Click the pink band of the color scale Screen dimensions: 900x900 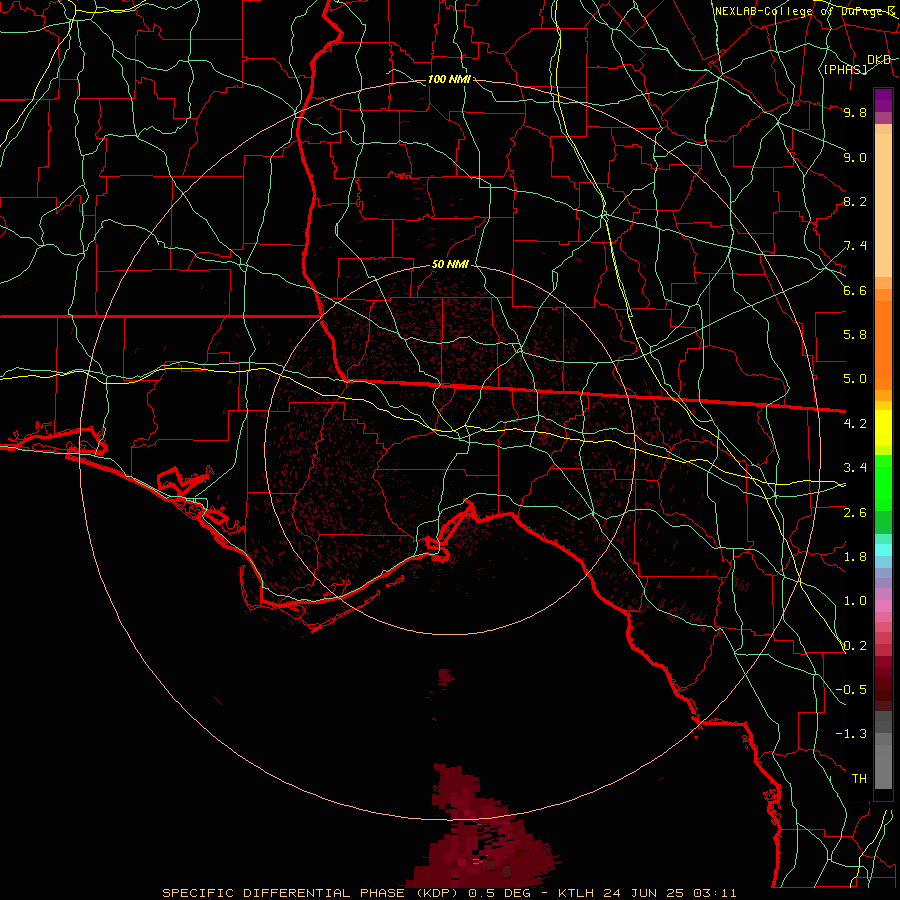tap(883, 606)
